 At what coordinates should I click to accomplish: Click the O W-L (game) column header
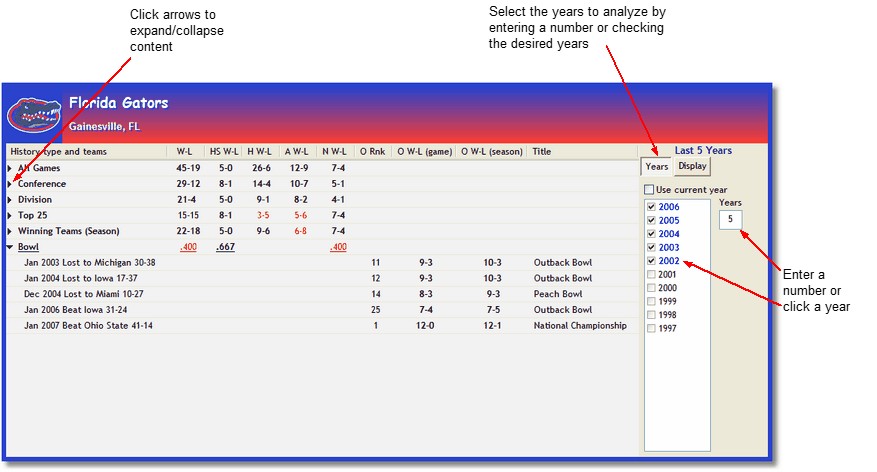(x=425, y=152)
